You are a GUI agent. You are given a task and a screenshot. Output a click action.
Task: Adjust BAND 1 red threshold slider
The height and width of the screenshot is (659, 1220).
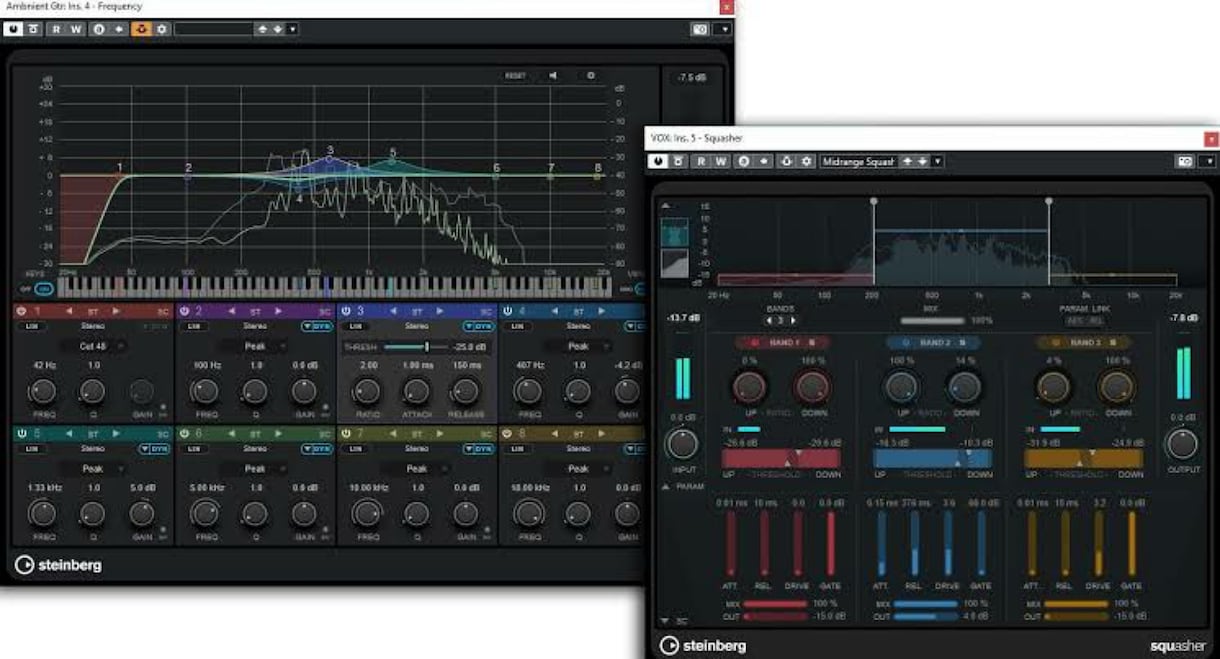(x=781, y=458)
